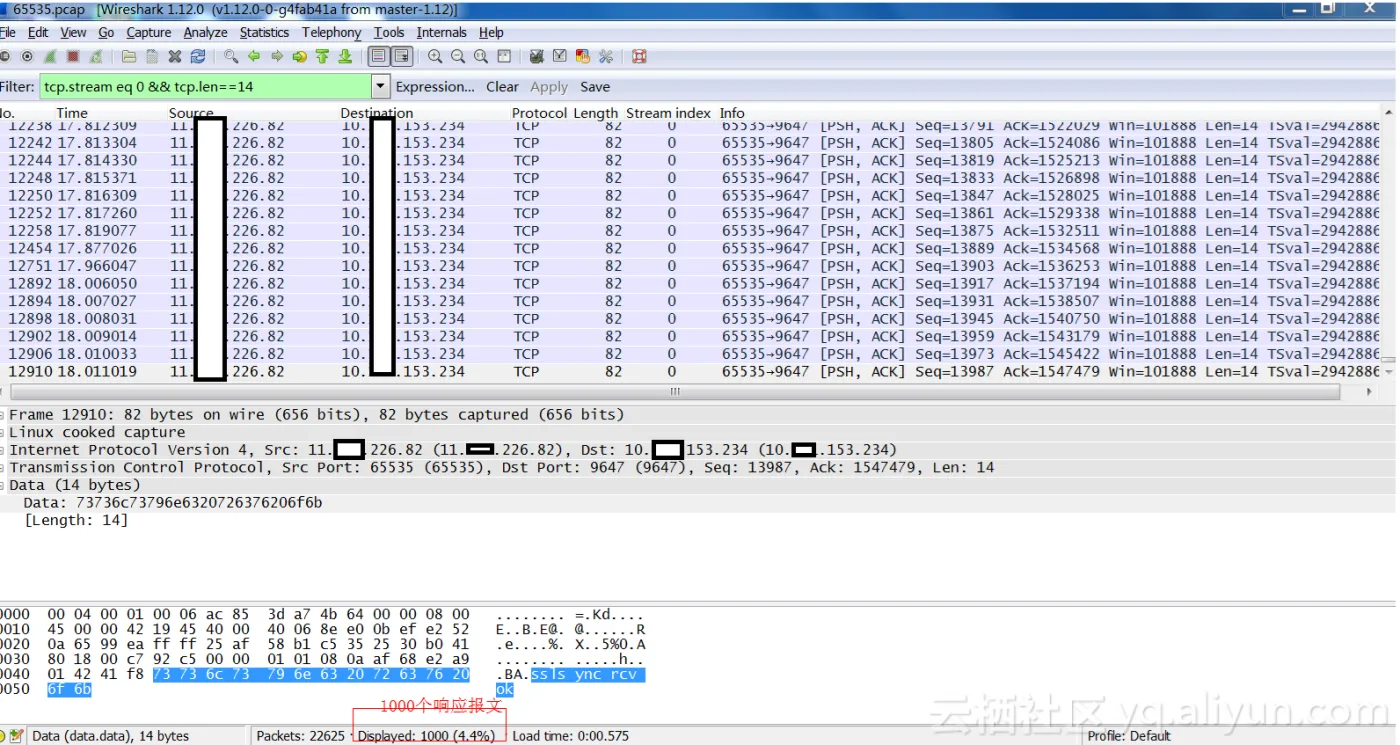Image resolution: width=1400 pixels, height=745 pixels.
Task: Select packet number 12910 row
Action: tap(690, 371)
